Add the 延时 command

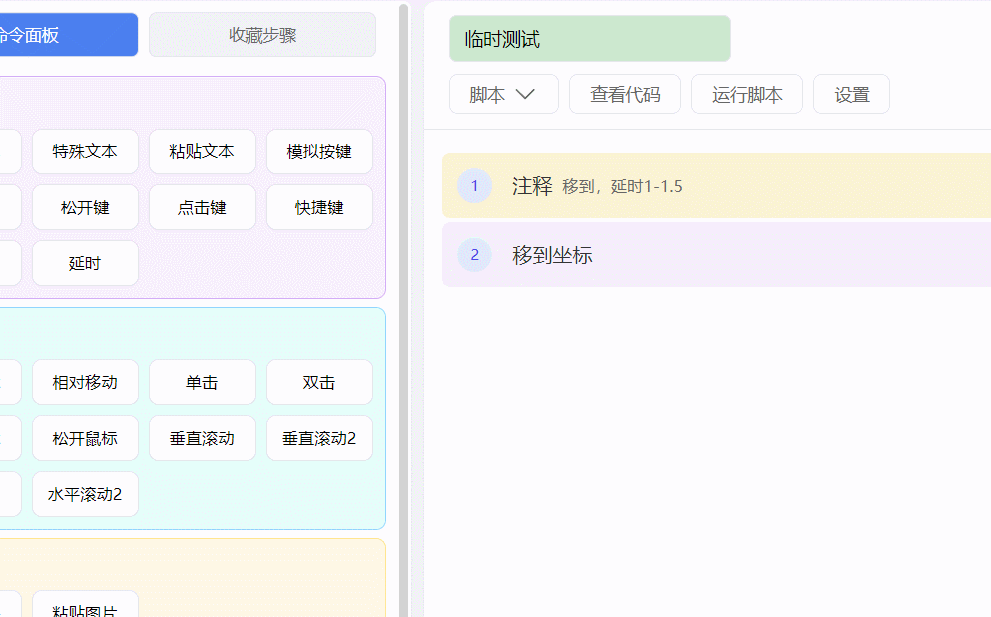tap(85, 263)
